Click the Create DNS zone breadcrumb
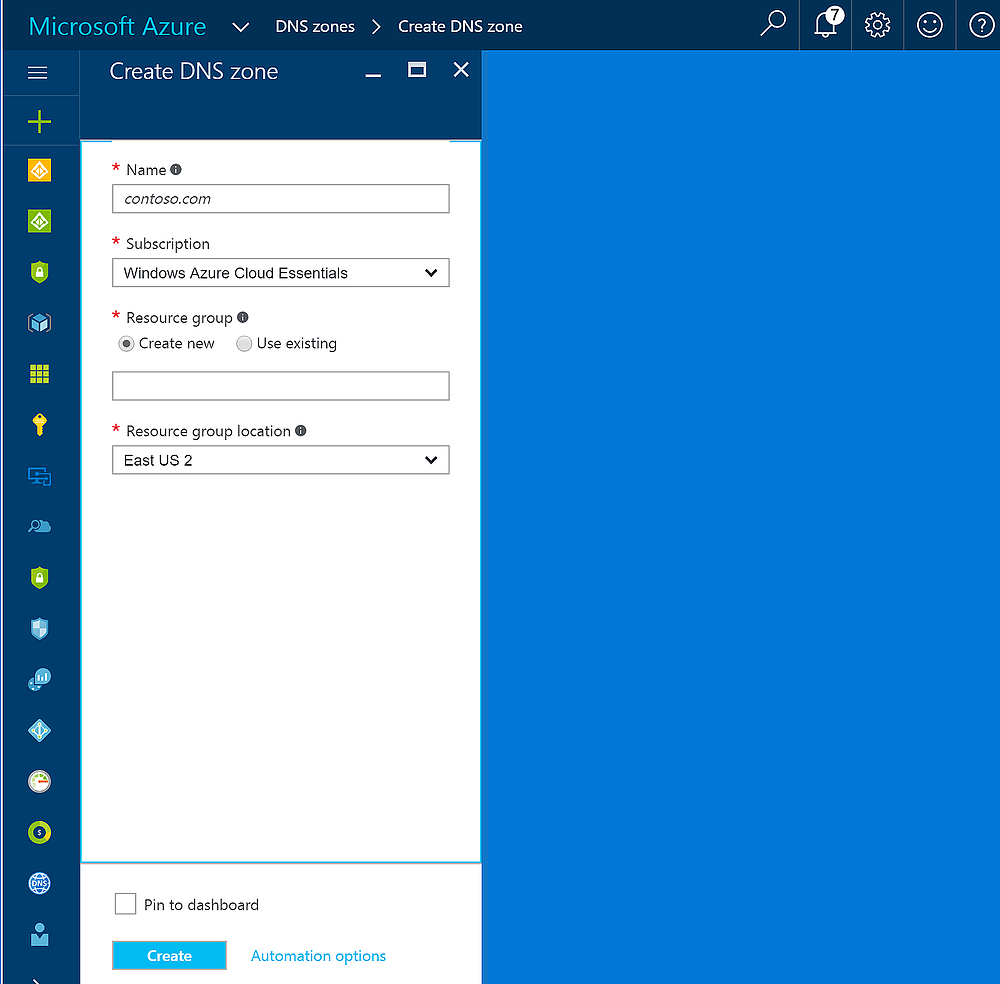Image resolution: width=1000 pixels, height=984 pixels. click(460, 27)
